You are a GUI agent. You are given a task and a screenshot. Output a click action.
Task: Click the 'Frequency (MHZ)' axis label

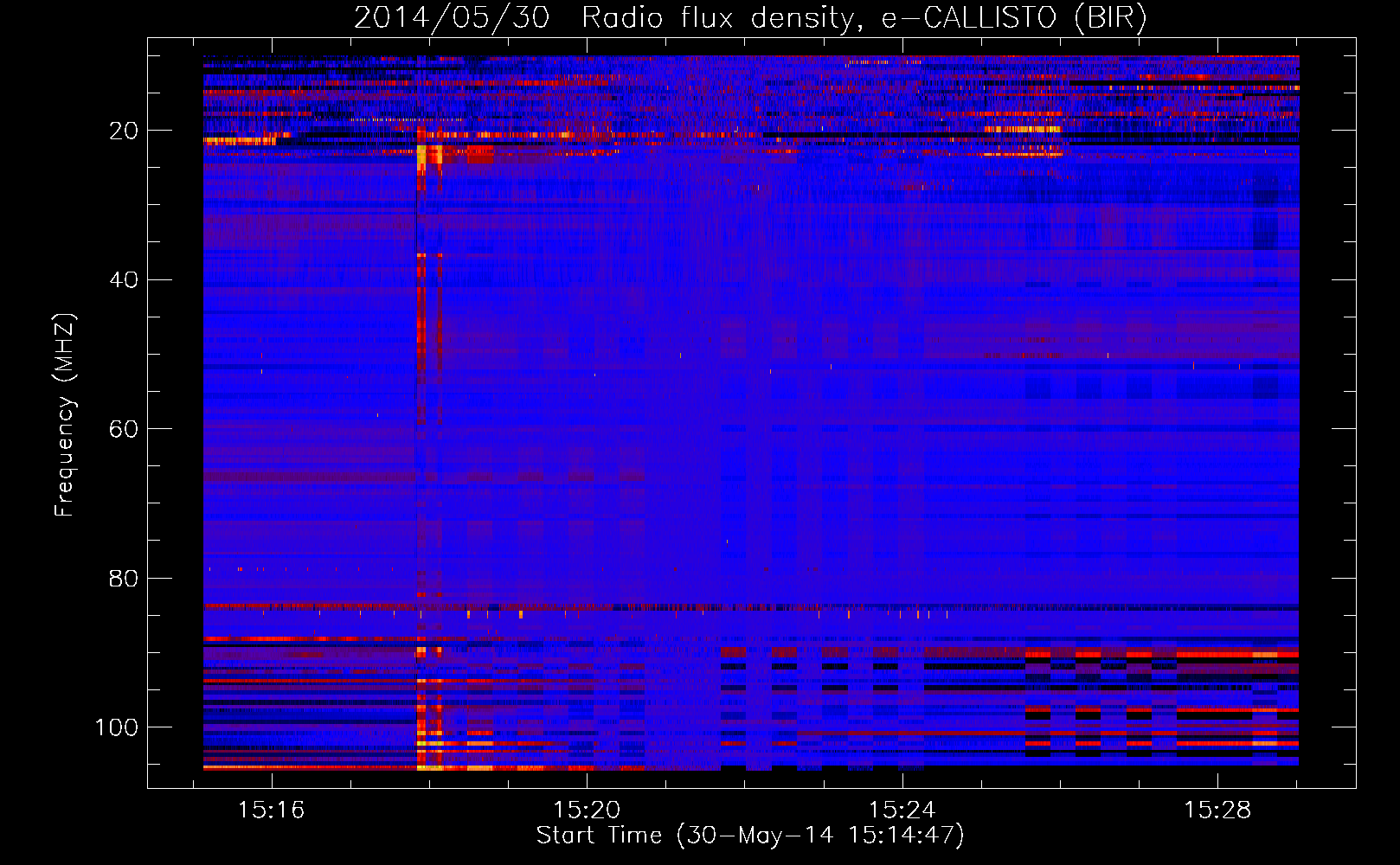(65, 415)
